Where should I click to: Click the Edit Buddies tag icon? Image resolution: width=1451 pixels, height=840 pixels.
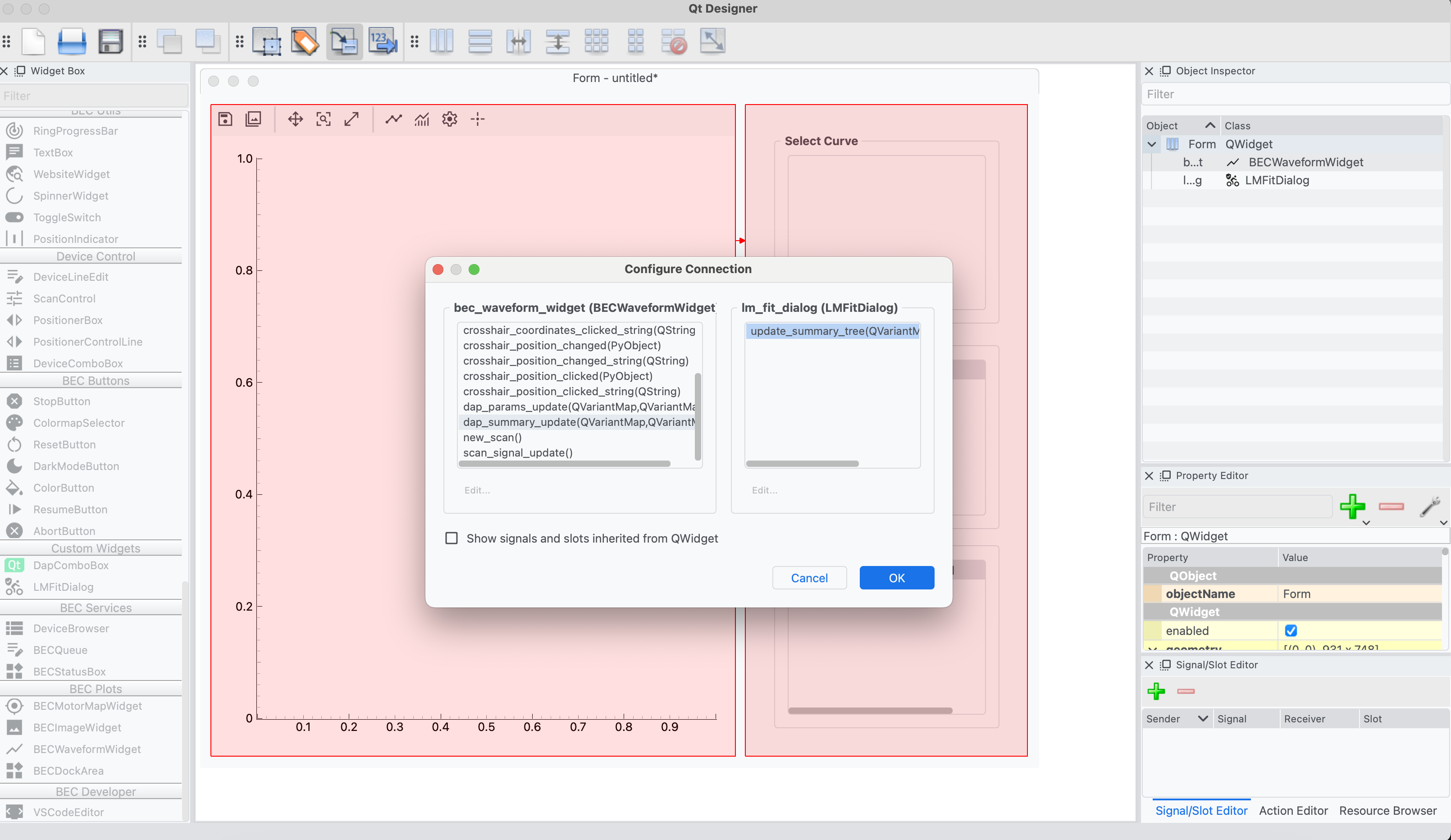pos(305,41)
